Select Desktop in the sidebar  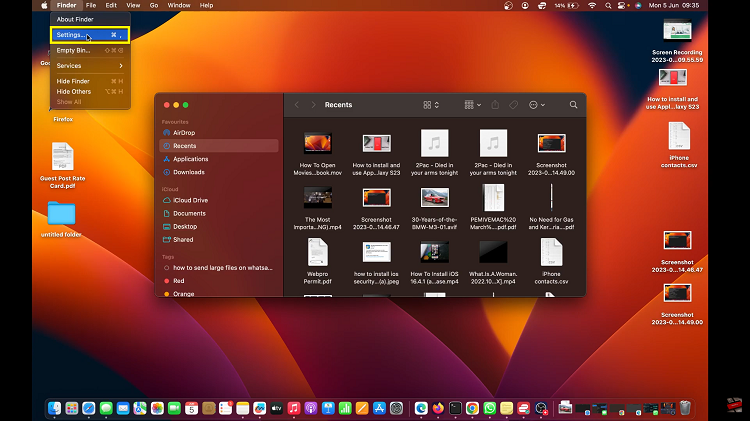[219, 227]
